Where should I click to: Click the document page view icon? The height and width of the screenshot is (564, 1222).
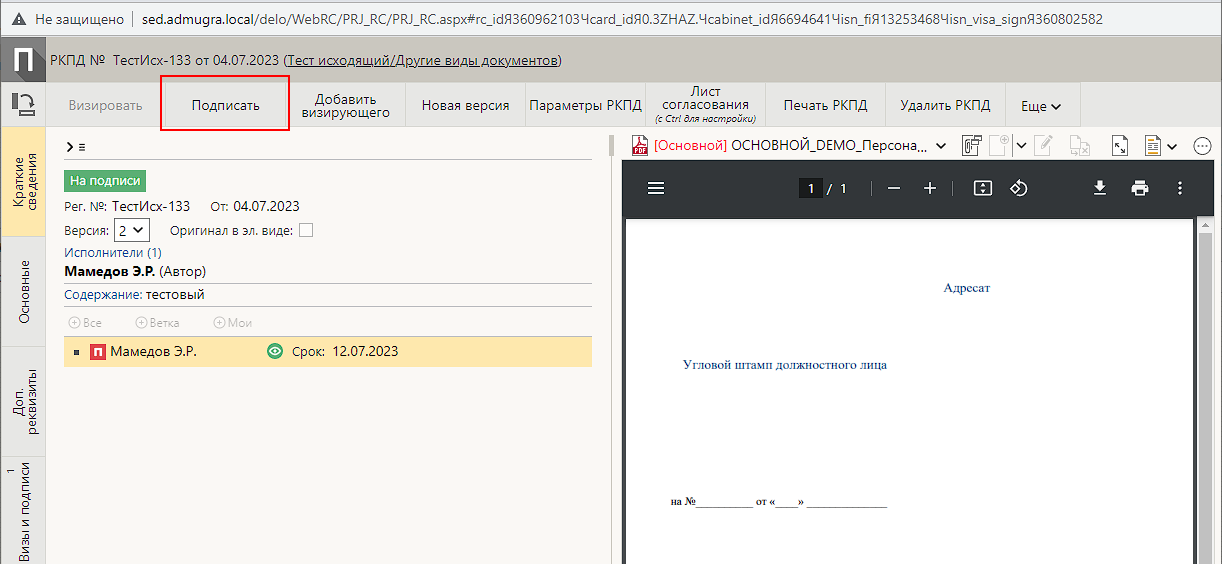1153,146
